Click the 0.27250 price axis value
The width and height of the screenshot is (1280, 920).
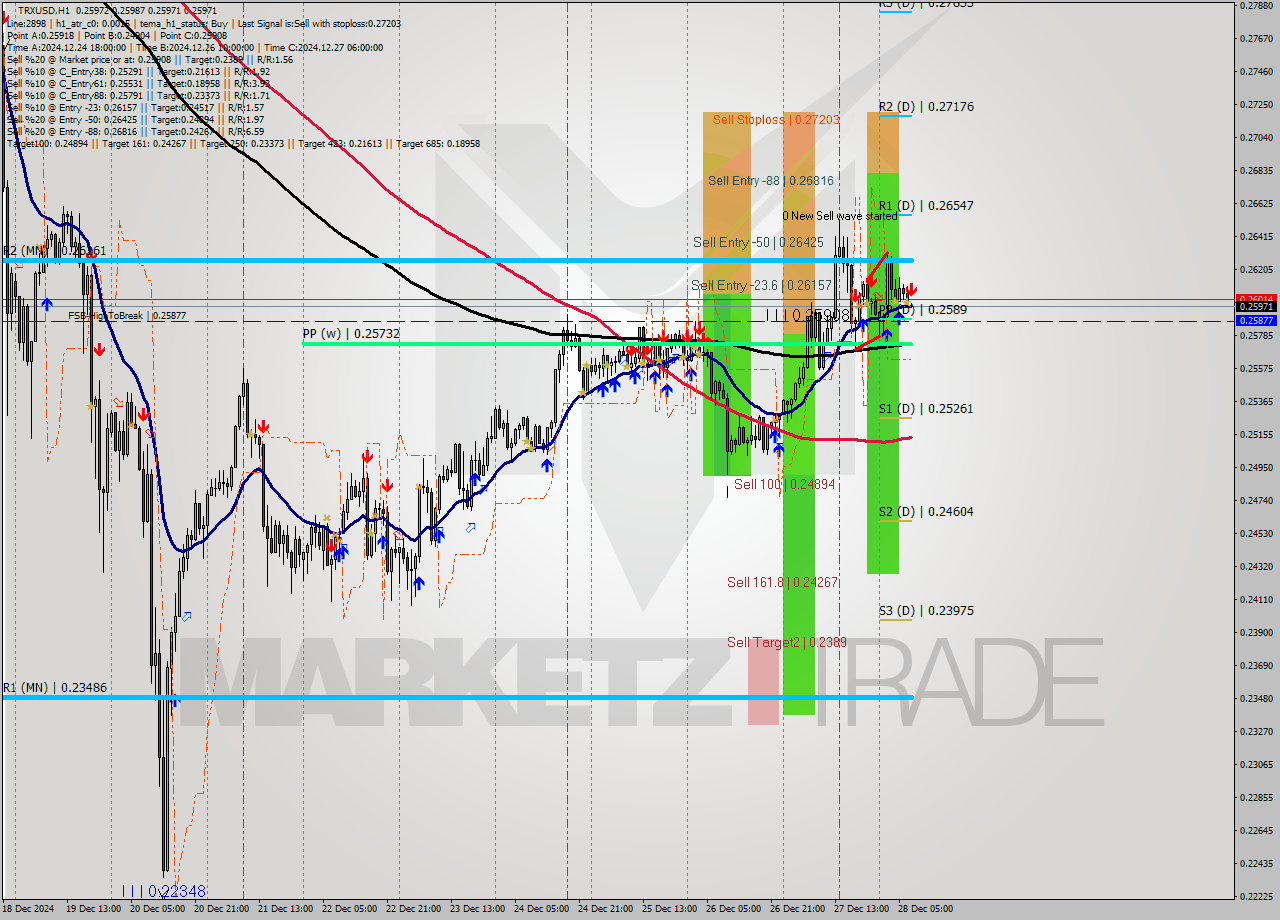1256,104
